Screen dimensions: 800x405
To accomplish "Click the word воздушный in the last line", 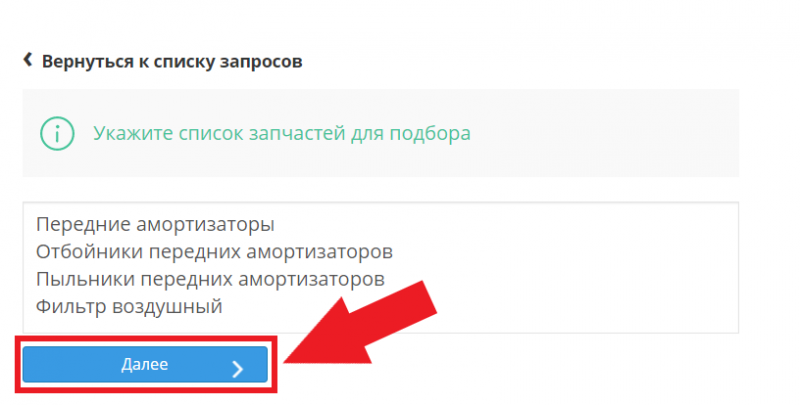I will 167,307.
